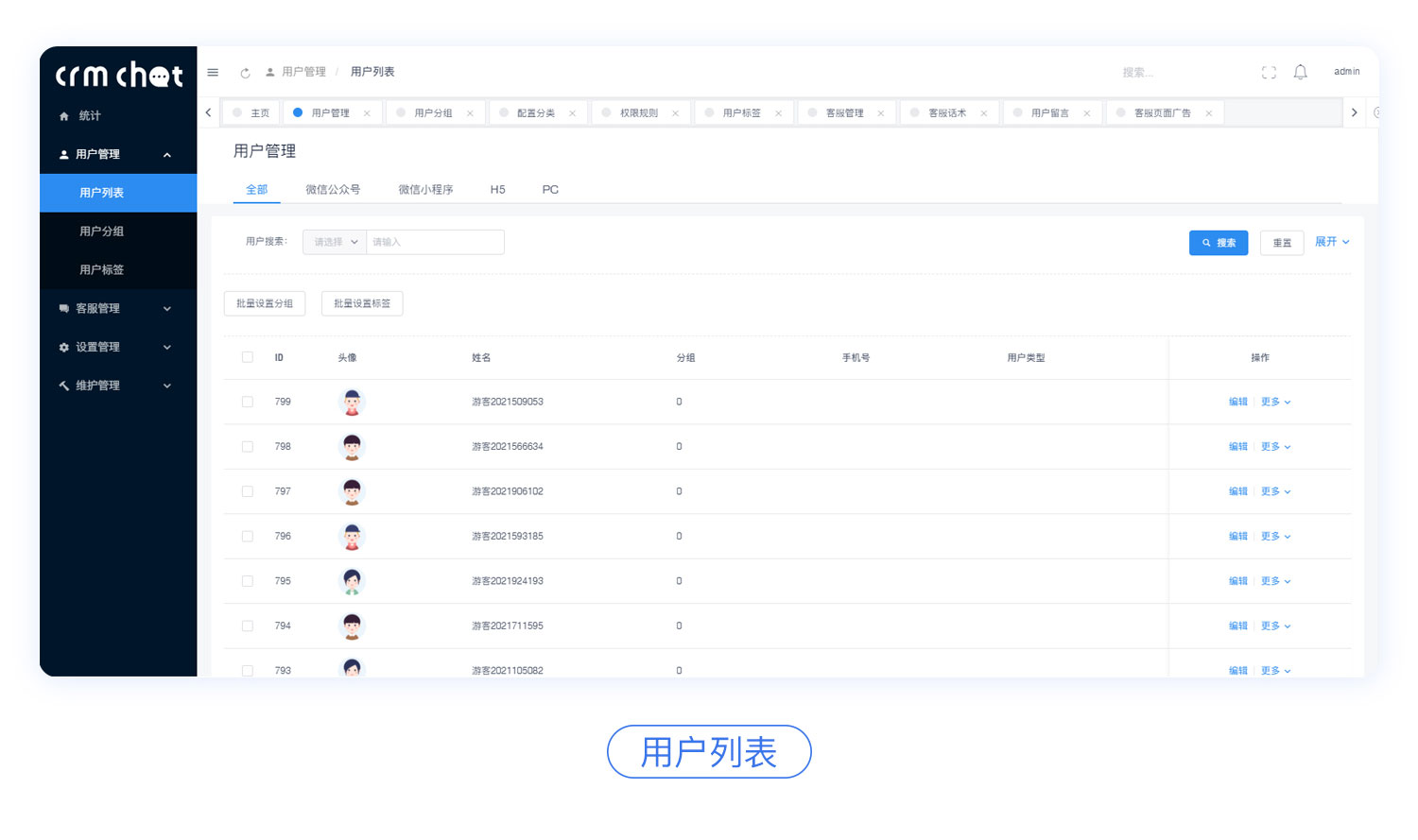
Task: Expand the filters using 展开 control
Action: (x=1332, y=242)
